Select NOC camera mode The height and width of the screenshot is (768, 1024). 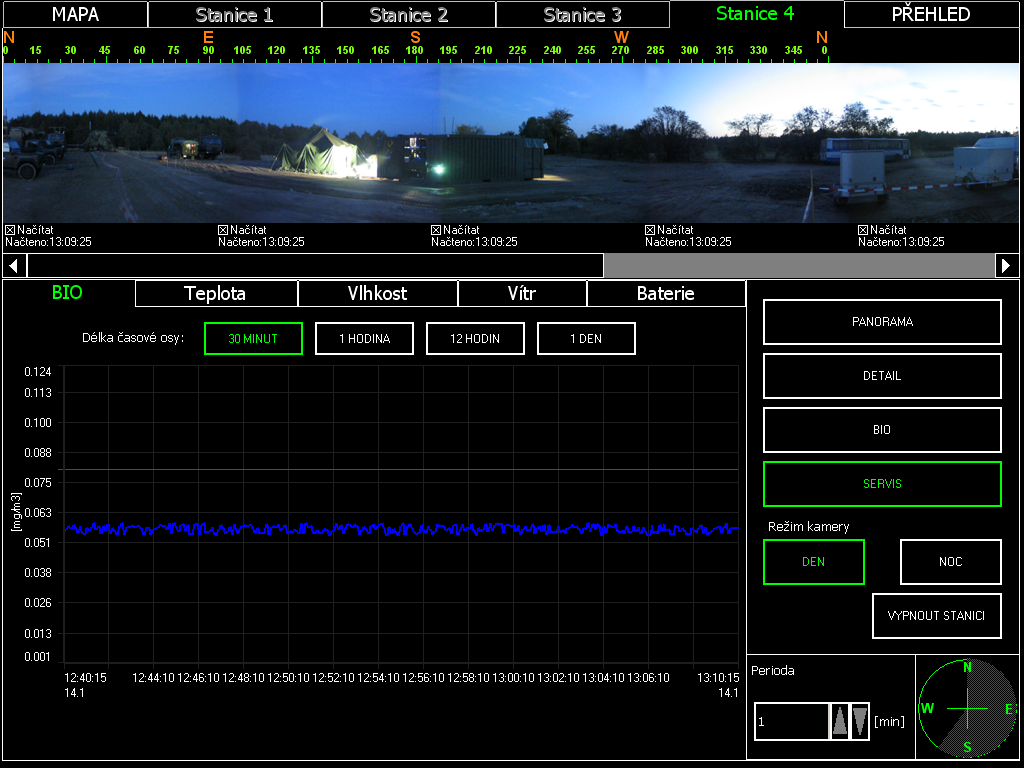(x=950, y=562)
